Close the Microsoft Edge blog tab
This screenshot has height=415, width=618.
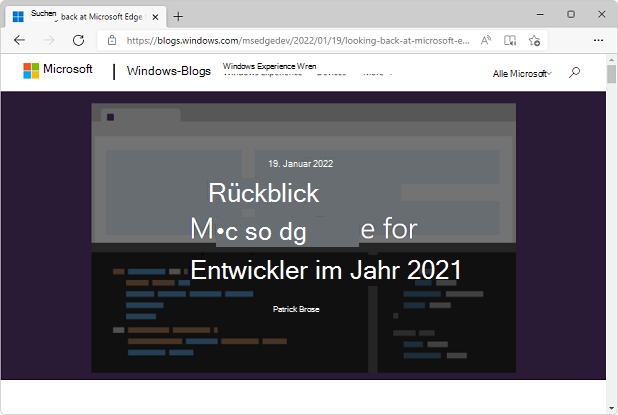pos(155,17)
